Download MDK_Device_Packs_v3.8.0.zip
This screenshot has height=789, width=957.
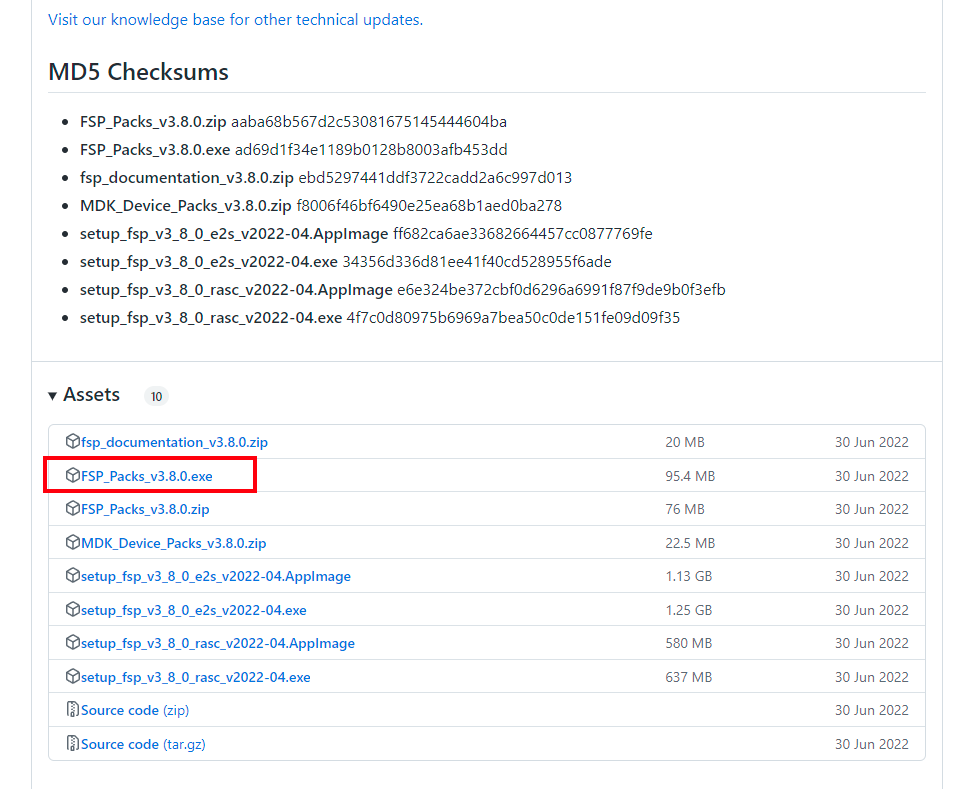pos(173,543)
